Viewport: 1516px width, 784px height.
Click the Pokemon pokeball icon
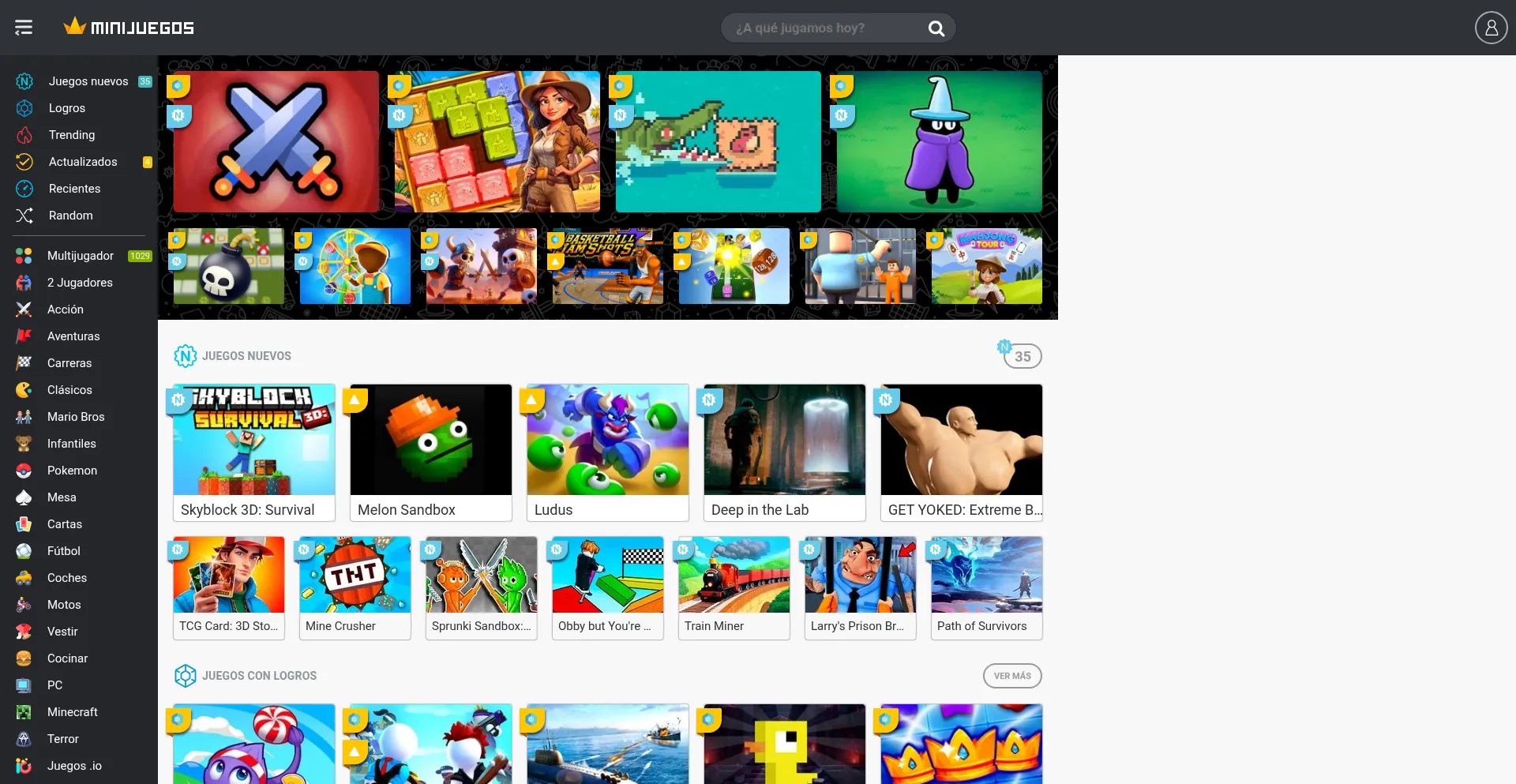click(x=24, y=471)
